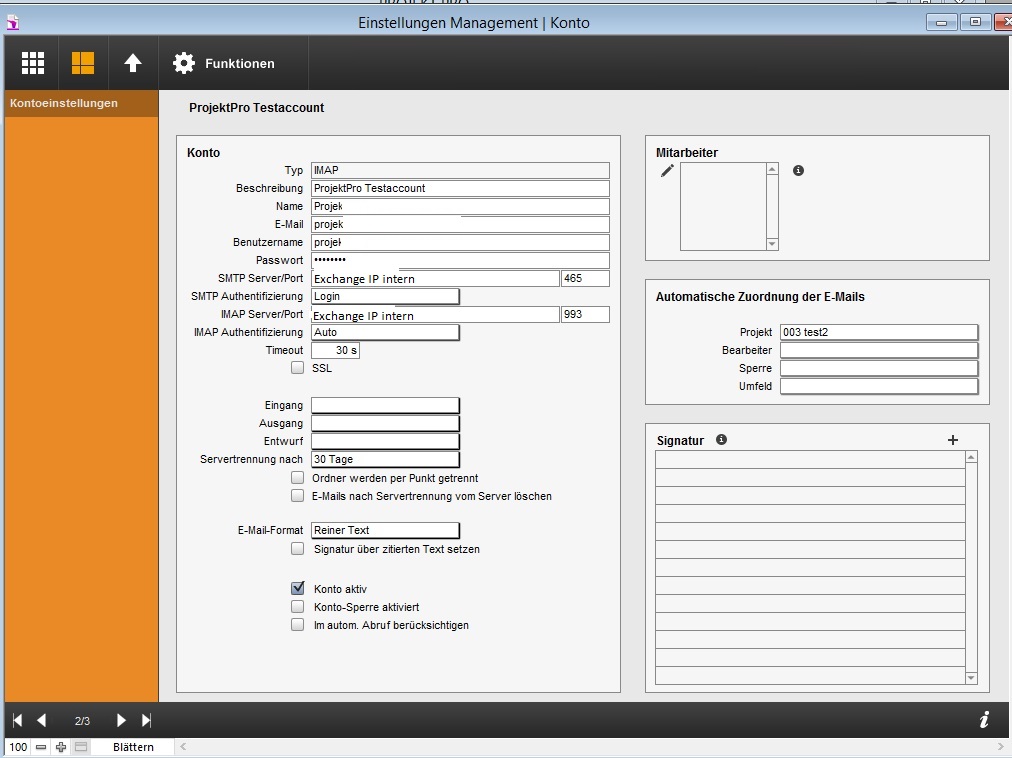Go to the next record

point(121,720)
